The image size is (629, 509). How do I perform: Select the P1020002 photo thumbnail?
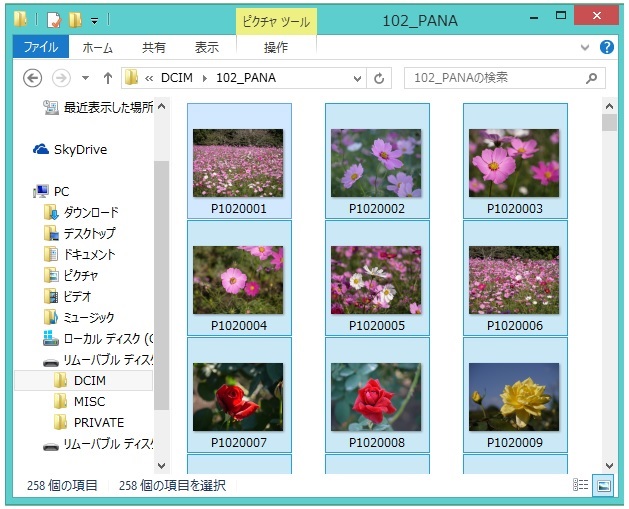click(x=377, y=161)
